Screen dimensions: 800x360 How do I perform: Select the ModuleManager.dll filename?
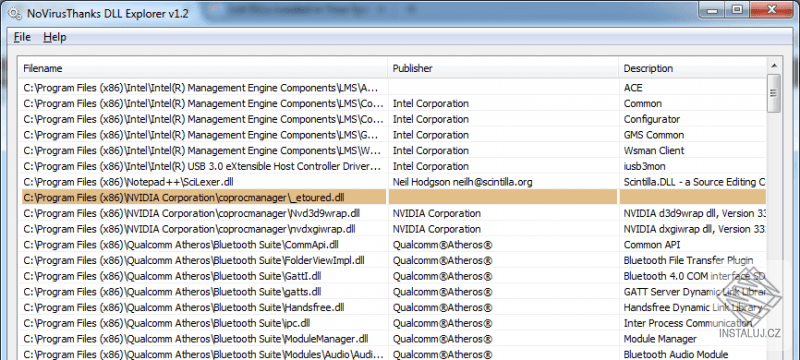196,339
